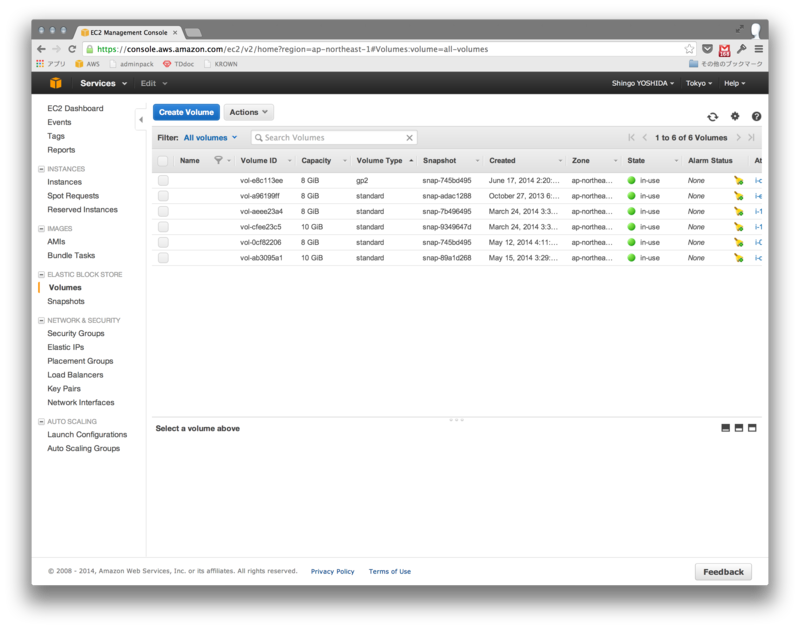The height and width of the screenshot is (629, 800).
Task: Open the Tokyo region selector
Action: (x=698, y=83)
